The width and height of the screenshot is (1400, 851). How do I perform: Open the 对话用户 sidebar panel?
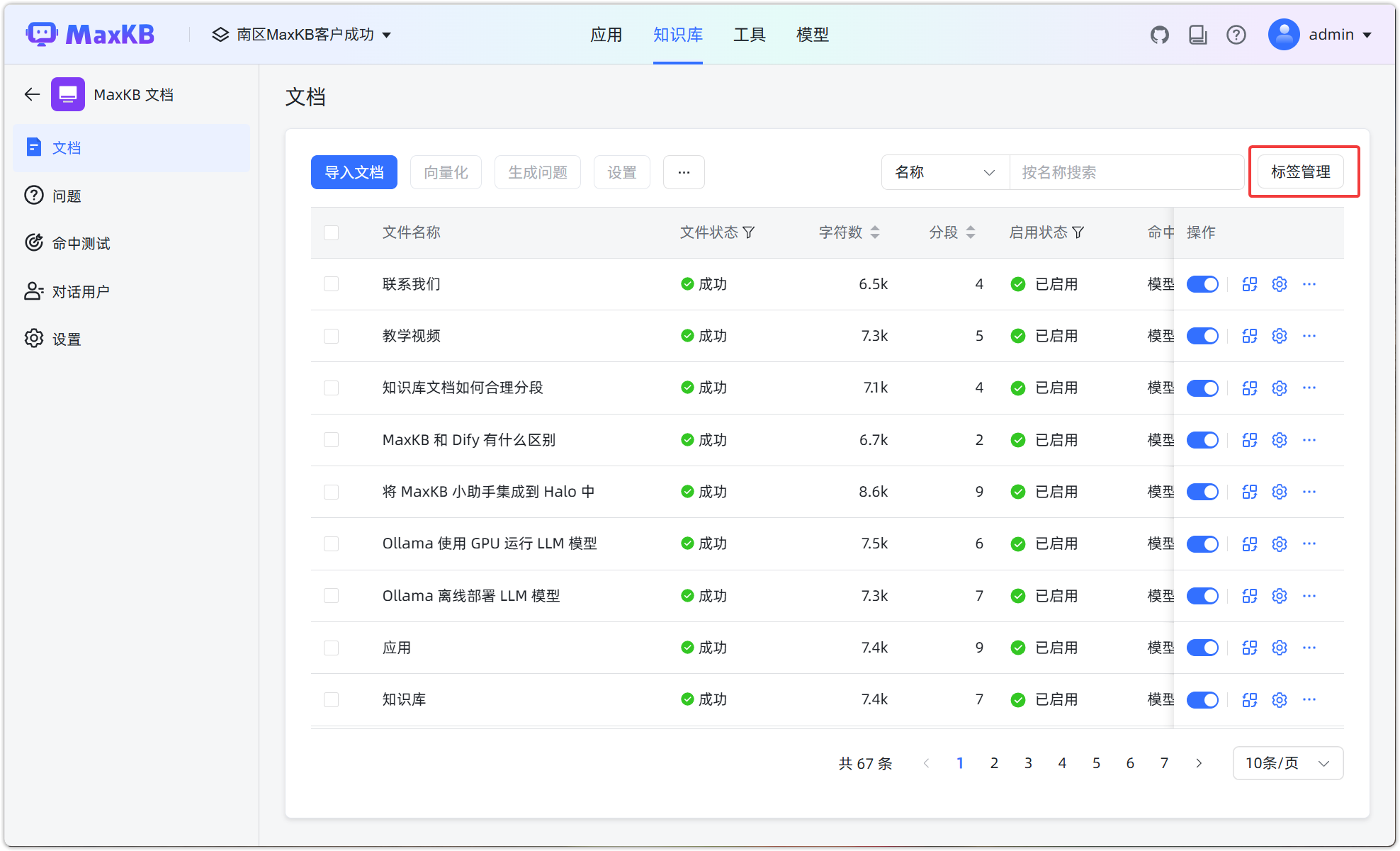coord(81,291)
